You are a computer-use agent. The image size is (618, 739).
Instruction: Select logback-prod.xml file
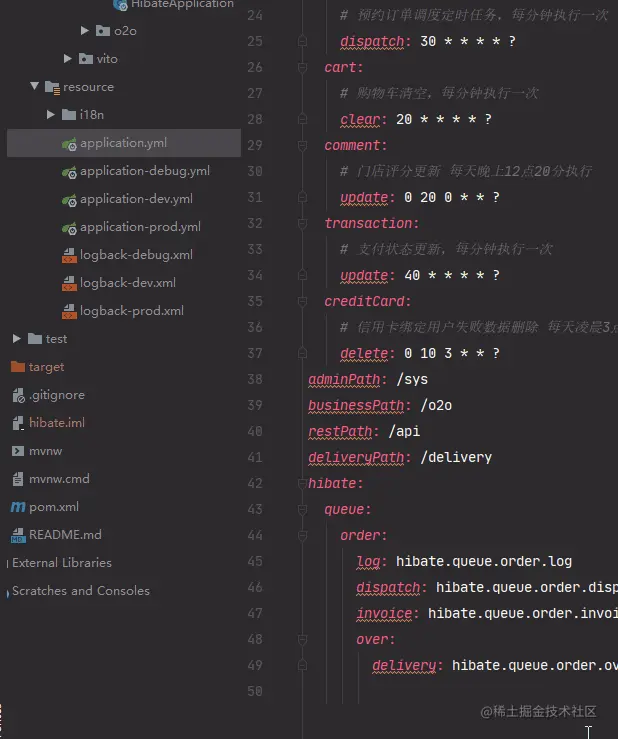(132, 311)
